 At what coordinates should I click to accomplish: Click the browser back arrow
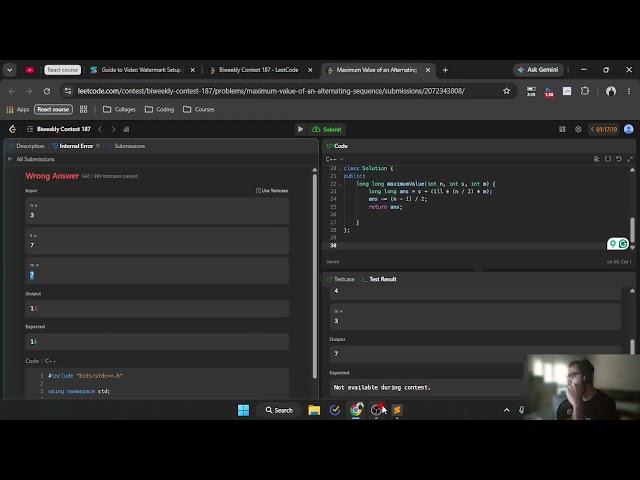[x=11, y=91]
